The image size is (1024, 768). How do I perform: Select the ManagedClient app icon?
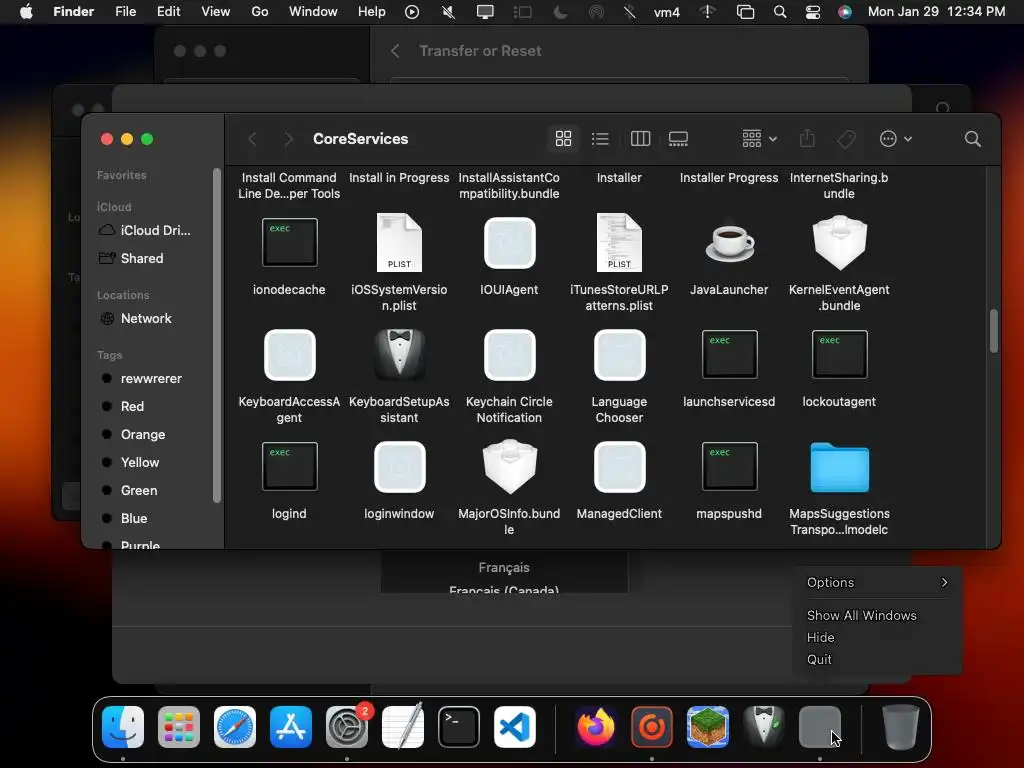[619, 467]
